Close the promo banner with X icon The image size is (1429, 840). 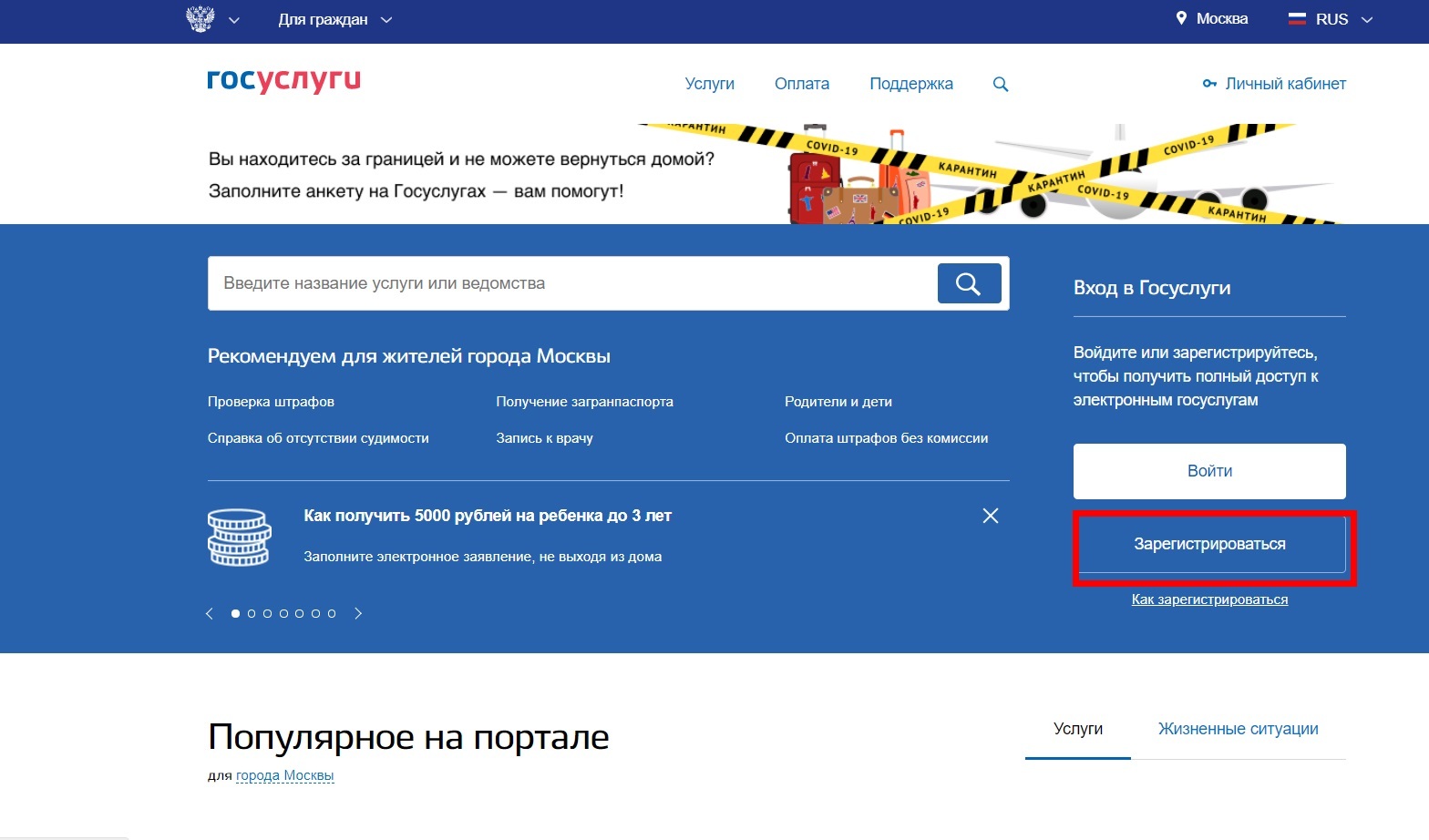point(991,516)
